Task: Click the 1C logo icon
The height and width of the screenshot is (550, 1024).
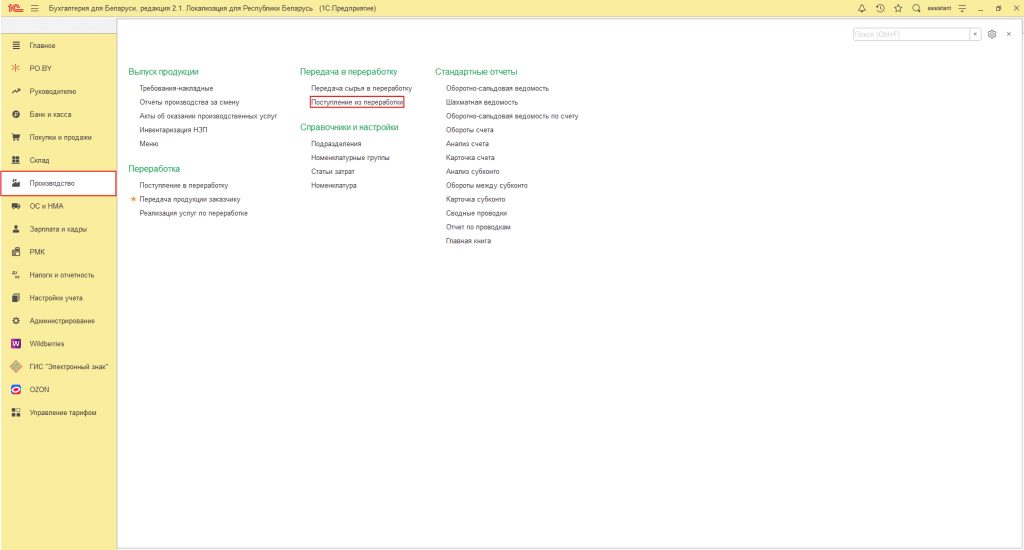Action: click(13, 8)
